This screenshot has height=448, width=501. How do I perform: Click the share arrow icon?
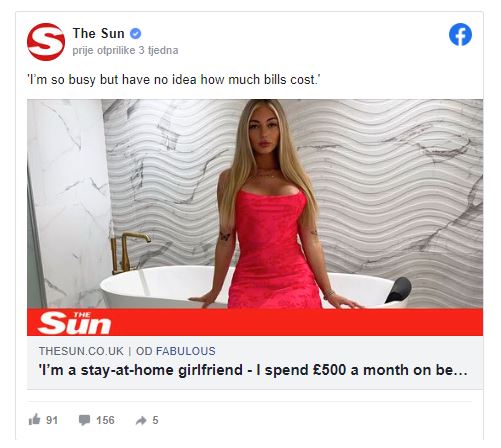click(141, 420)
